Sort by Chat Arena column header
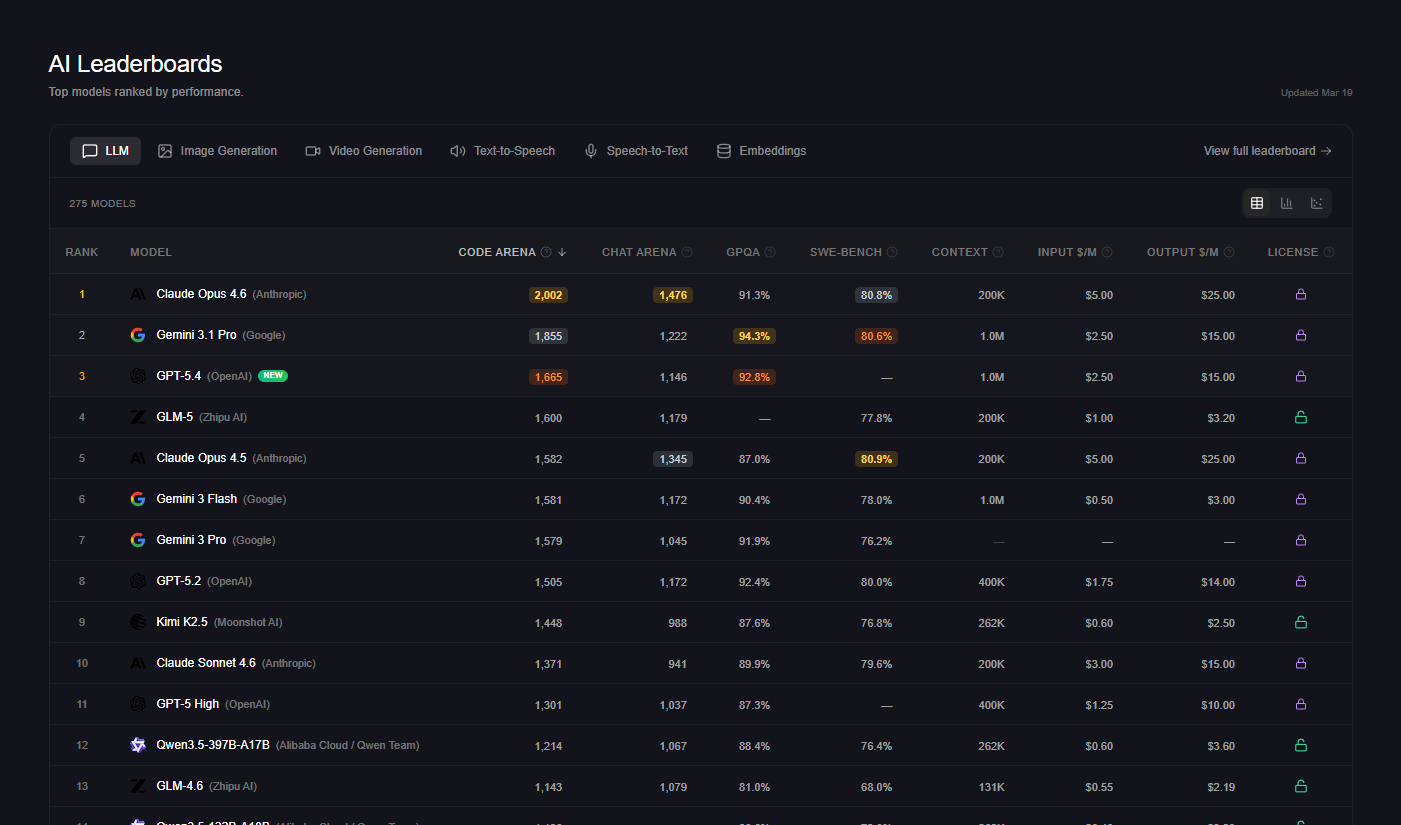This screenshot has width=1401, height=825. (639, 253)
